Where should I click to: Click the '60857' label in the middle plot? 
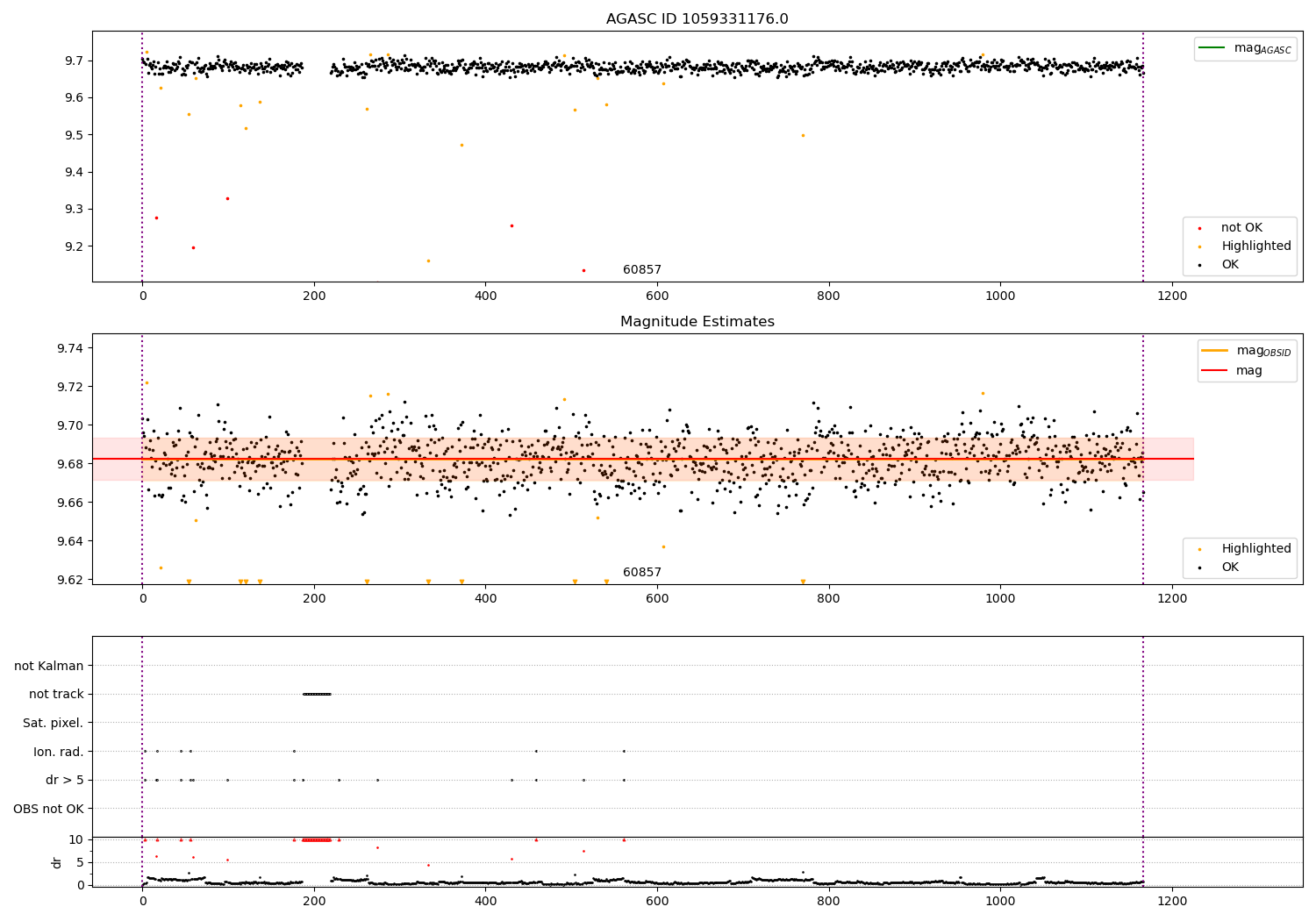click(x=642, y=573)
